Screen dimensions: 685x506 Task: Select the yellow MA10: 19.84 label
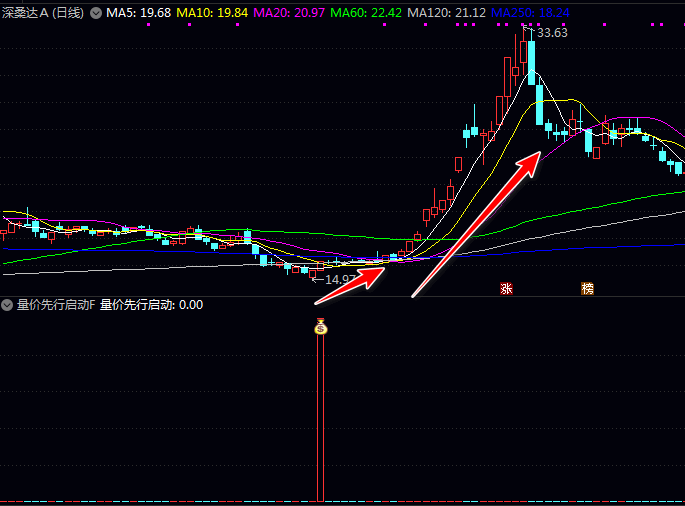[x=212, y=13]
